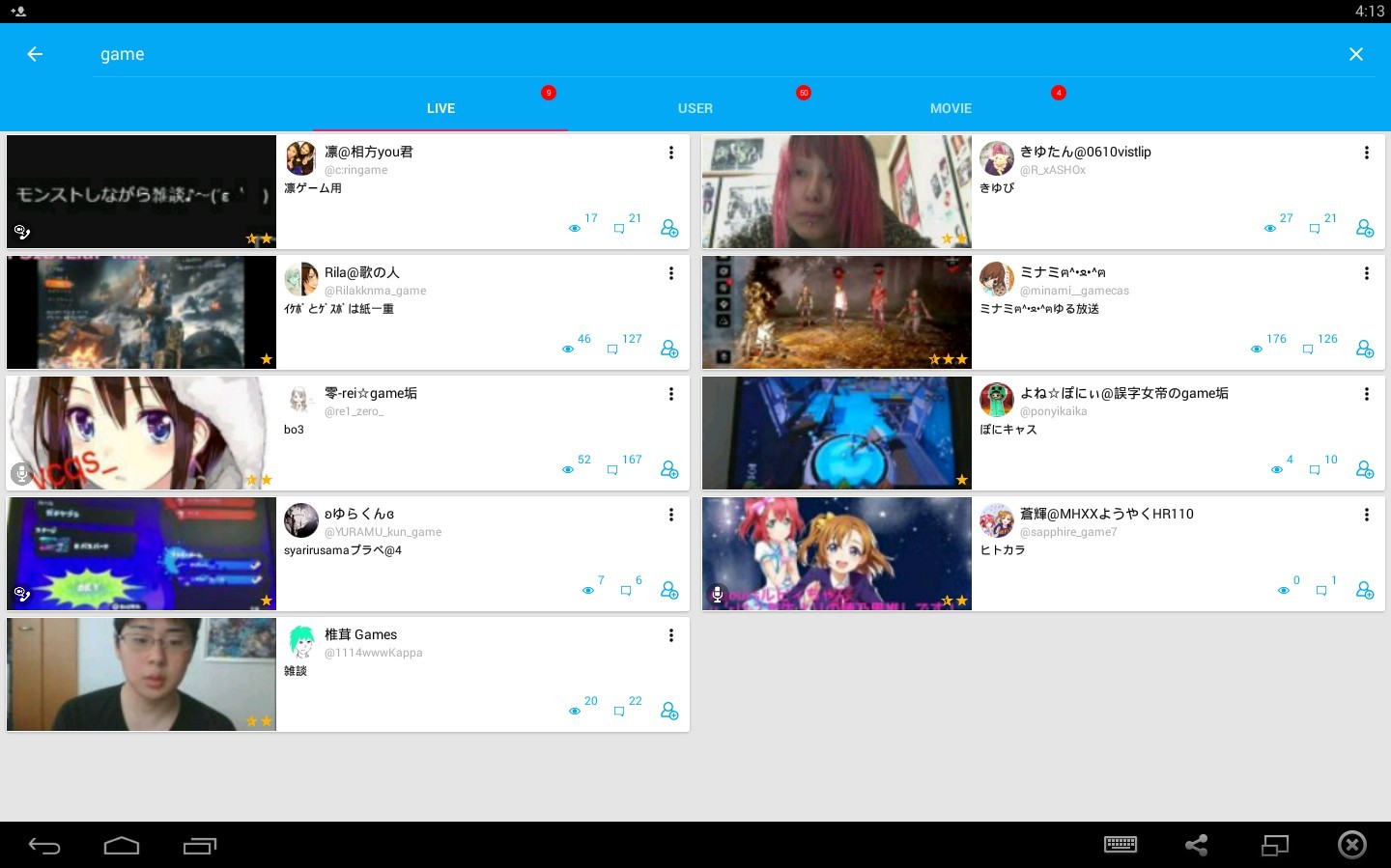
Task: Click the speech bubble icon on 凛's thumbnail
Action: [x=22, y=233]
